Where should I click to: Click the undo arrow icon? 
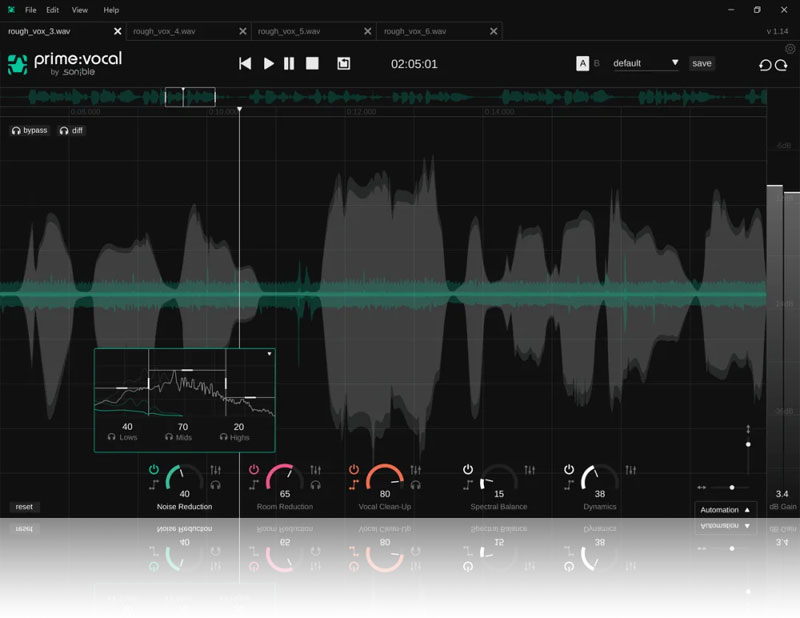765,65
